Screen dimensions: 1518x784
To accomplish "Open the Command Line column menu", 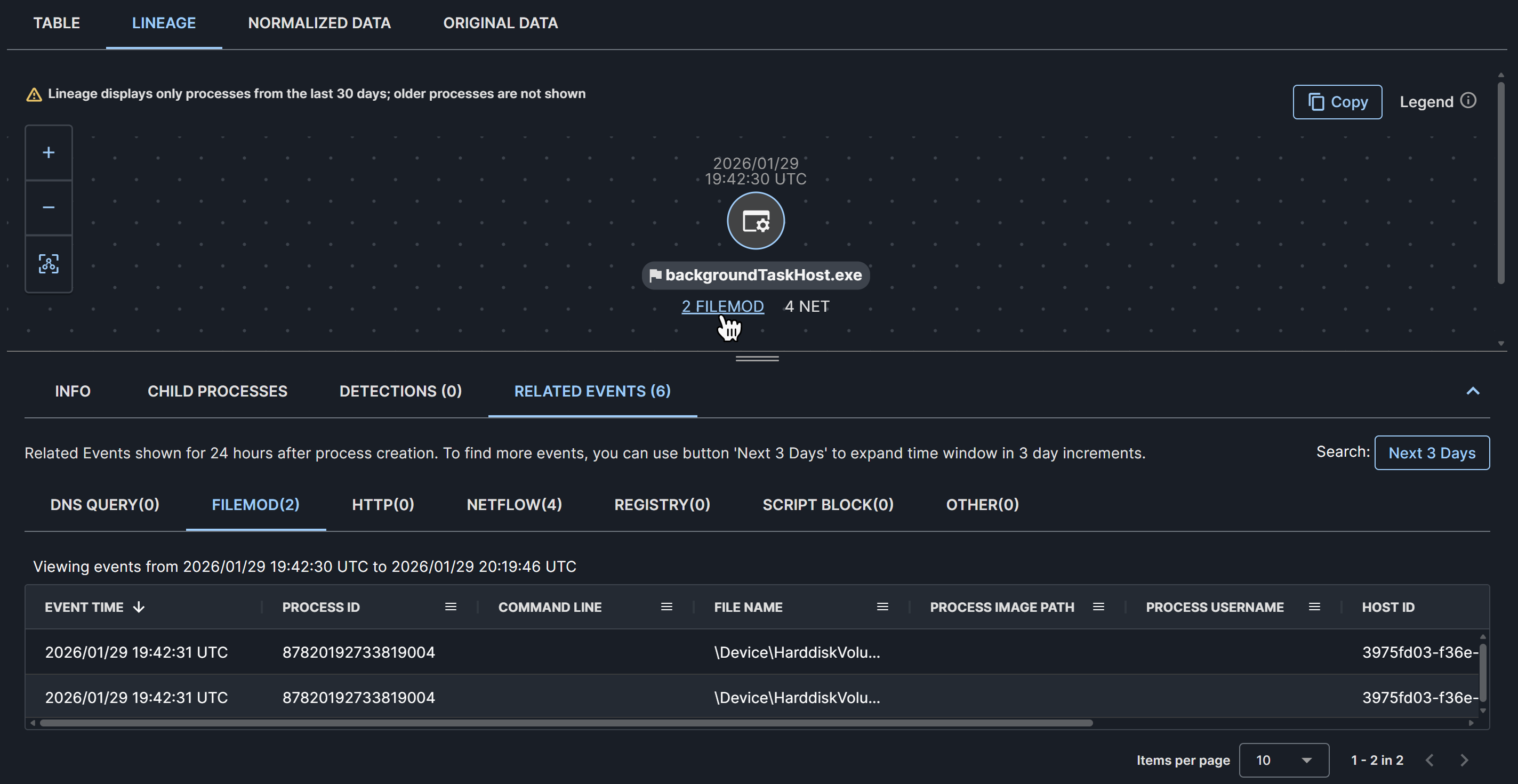I will [666, 607].
